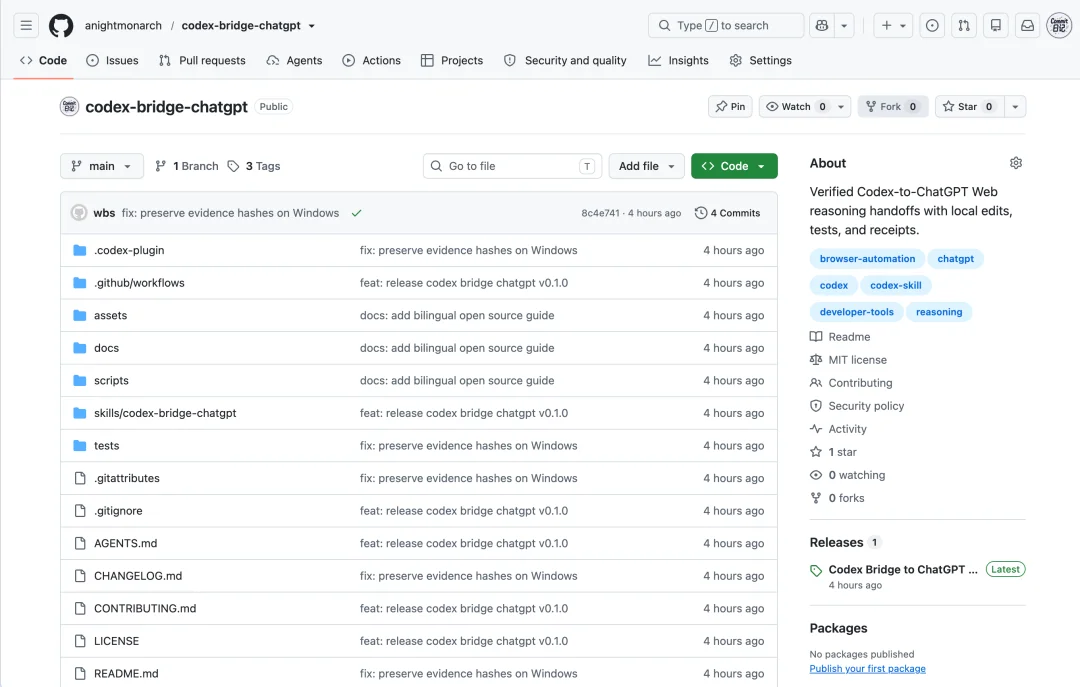View the 4 Commits history
Image resolution: width=1080 pixels, height=687 pixels.
(727, 213)
